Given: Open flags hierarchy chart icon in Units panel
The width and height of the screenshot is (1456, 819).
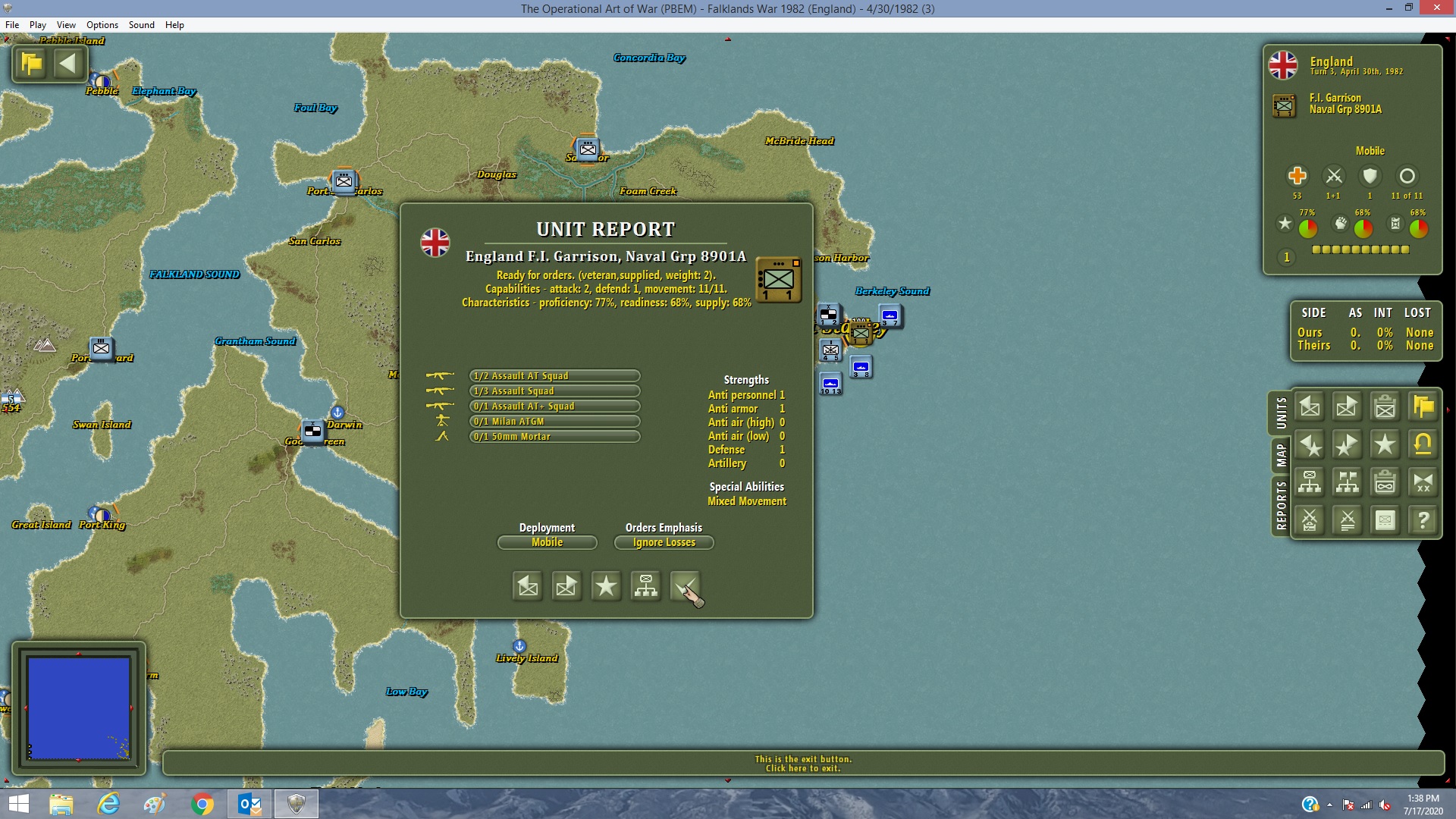Looking at the screenshot, I should [x=1348, y=482].
